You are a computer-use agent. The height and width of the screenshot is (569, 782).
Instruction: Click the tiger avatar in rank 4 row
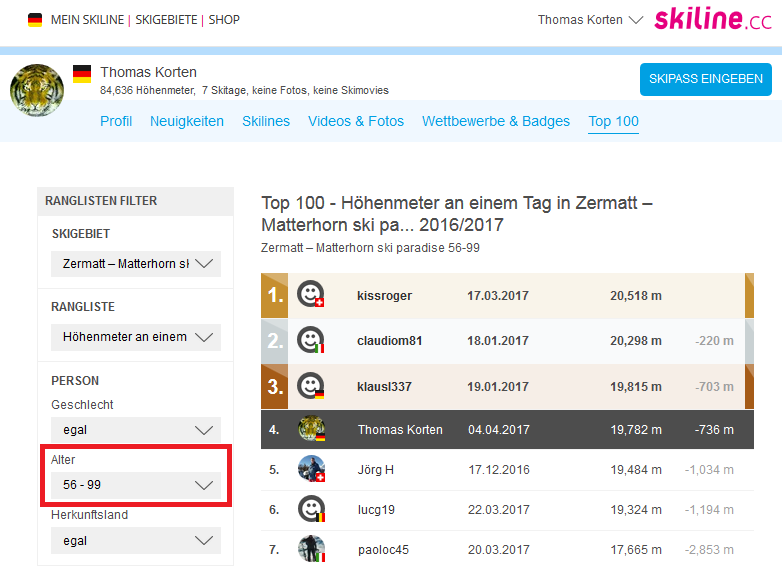312,429
